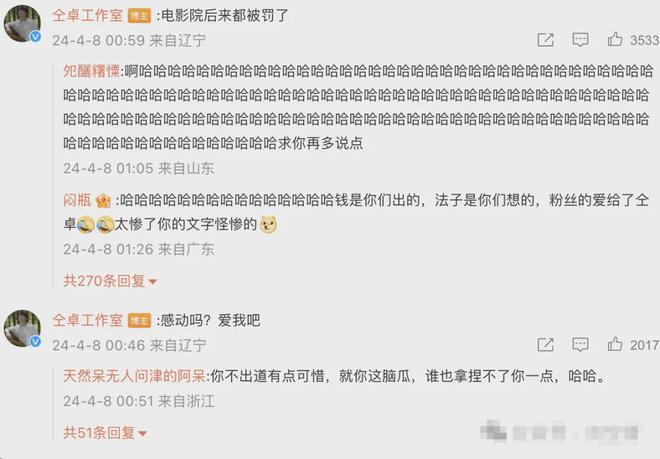Reply to the '感动吗？爱我吧' comment
660x459 pixels.
[580, 345]
